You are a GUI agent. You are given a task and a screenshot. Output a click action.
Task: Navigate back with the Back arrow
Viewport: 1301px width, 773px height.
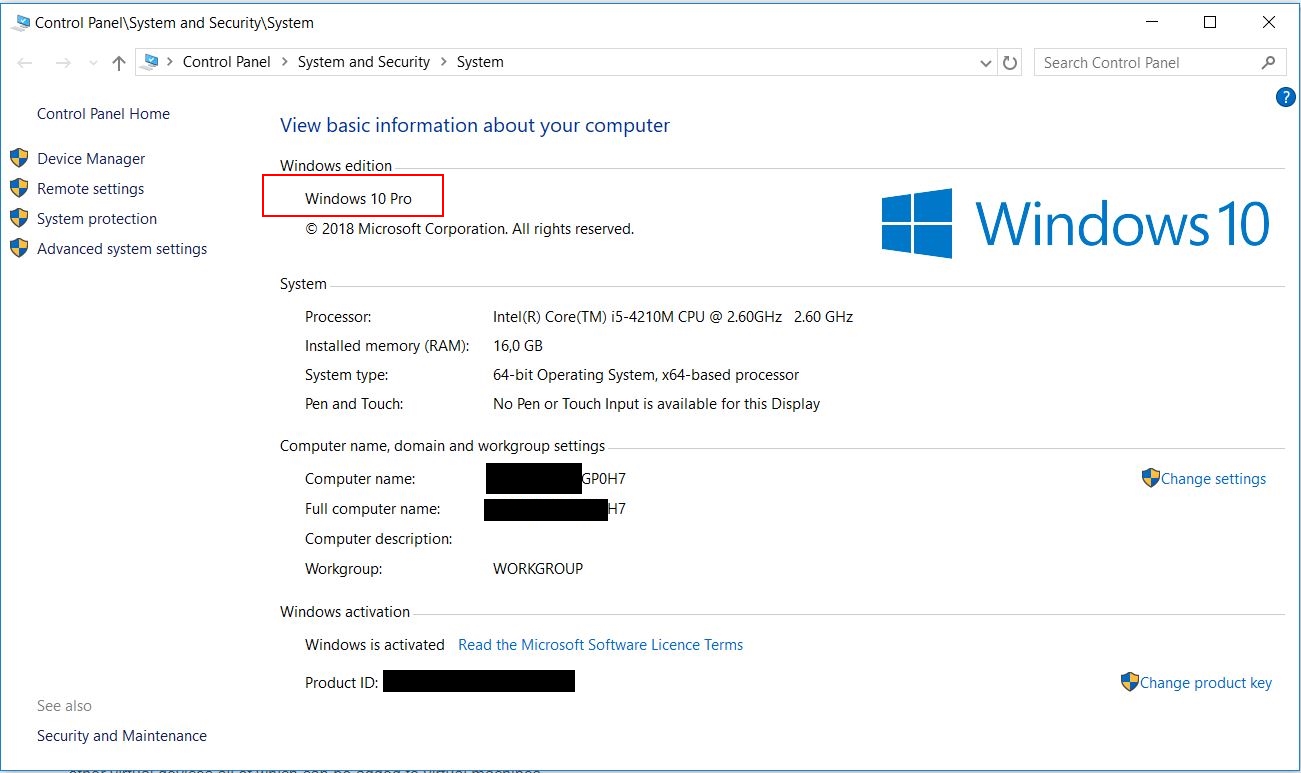(x=26, y=62)
